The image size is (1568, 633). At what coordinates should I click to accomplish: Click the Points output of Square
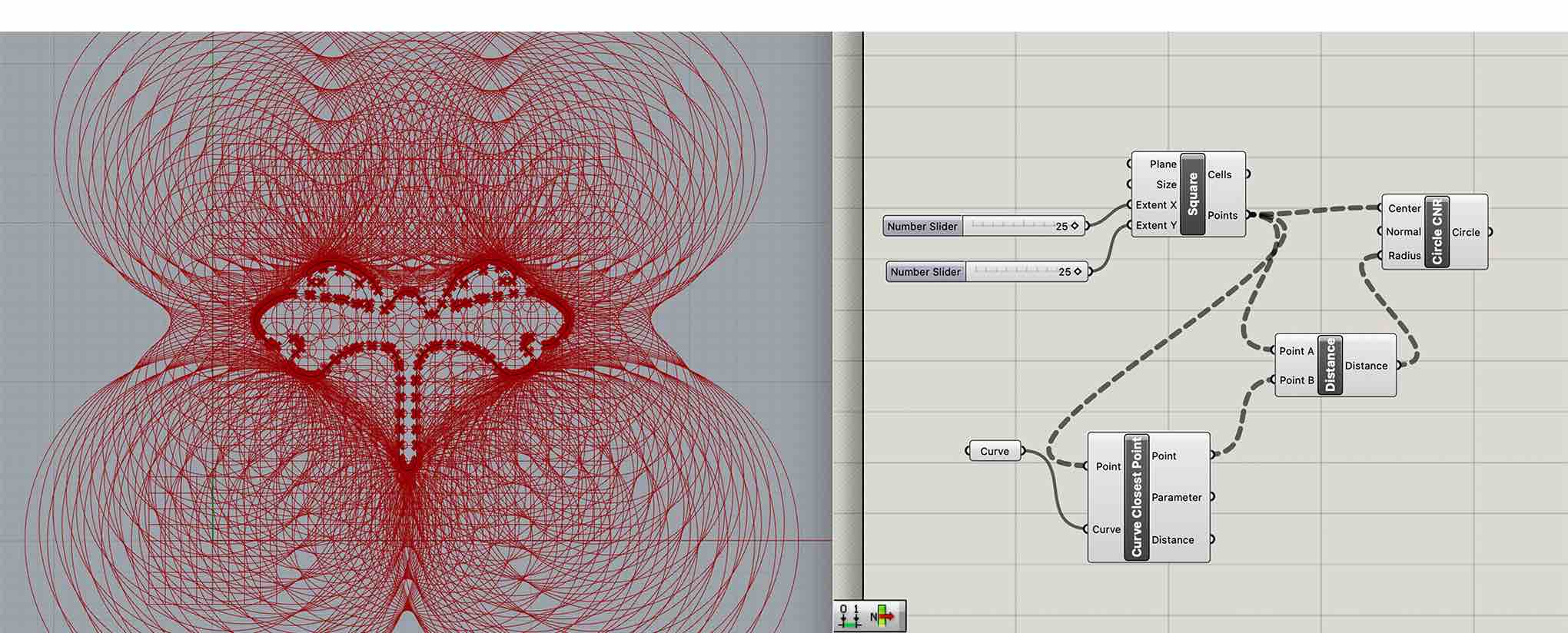coord(1223,215)
